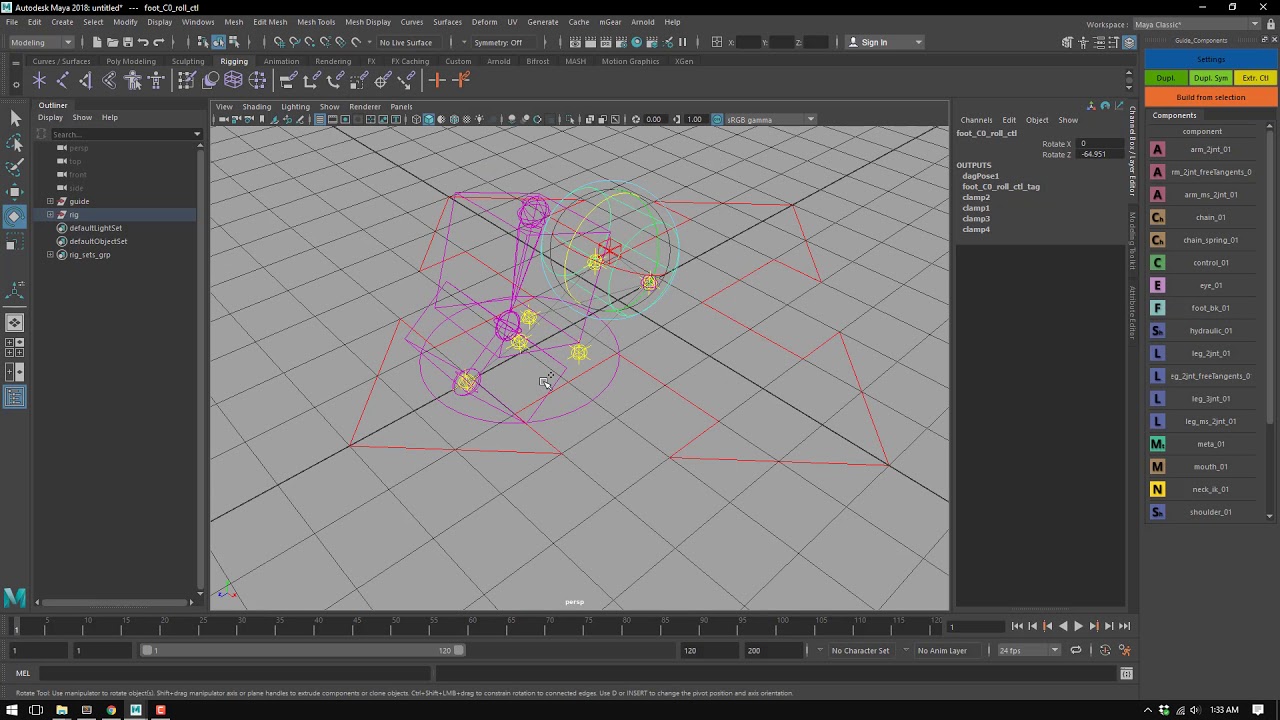Image resolution: width=1280 pixels, height=720 pixels.
Task: Open the Channels menu in Channel Box
Action: [976, 120]
